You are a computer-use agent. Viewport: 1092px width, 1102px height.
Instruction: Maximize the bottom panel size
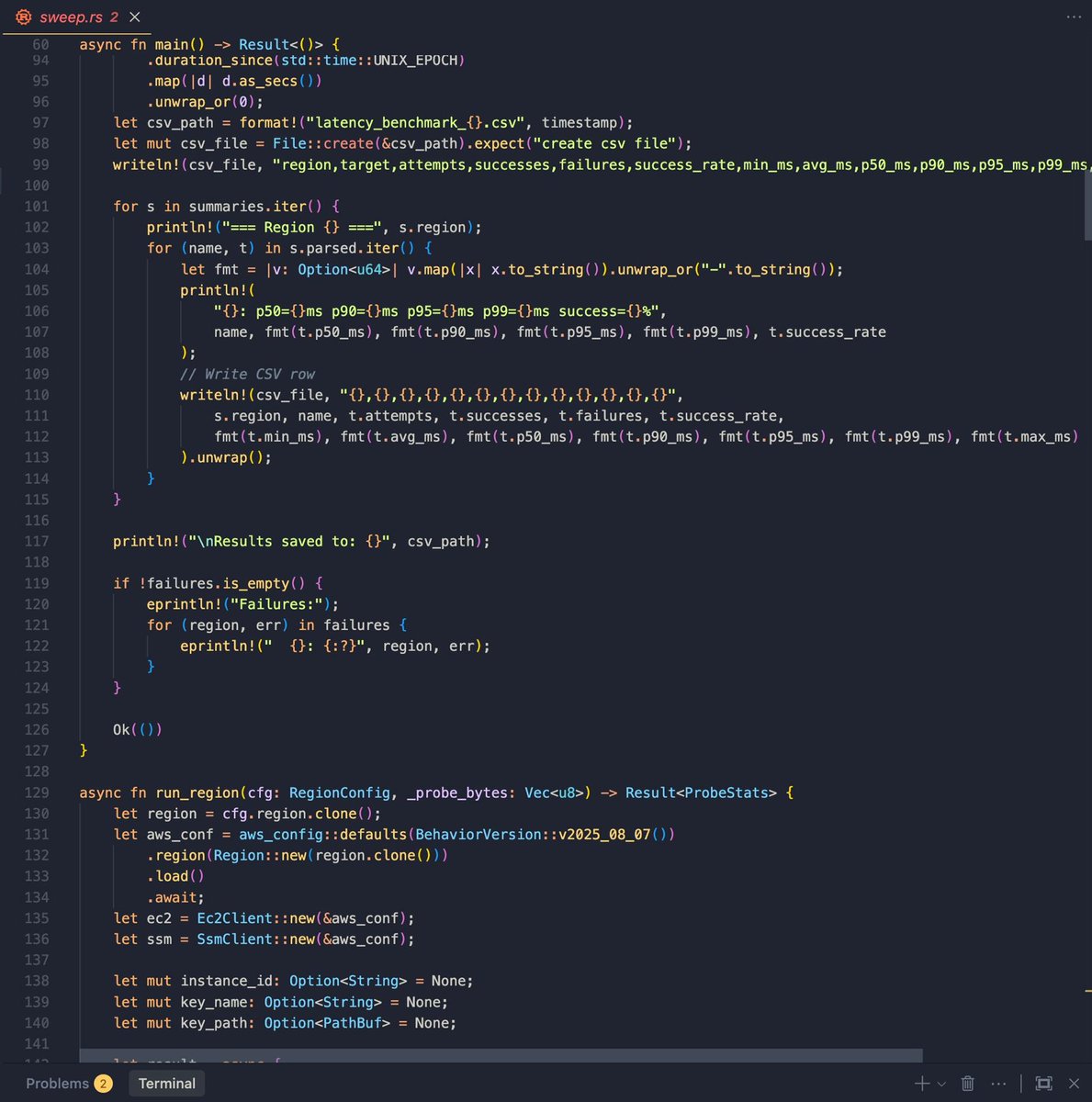tap(1043, 1084)
